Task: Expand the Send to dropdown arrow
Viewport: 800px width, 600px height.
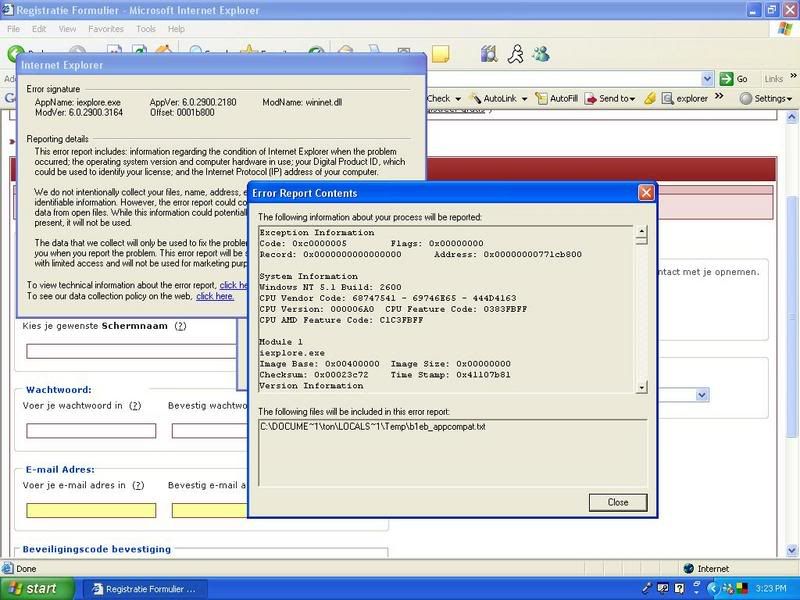Action: pos(633,99)
